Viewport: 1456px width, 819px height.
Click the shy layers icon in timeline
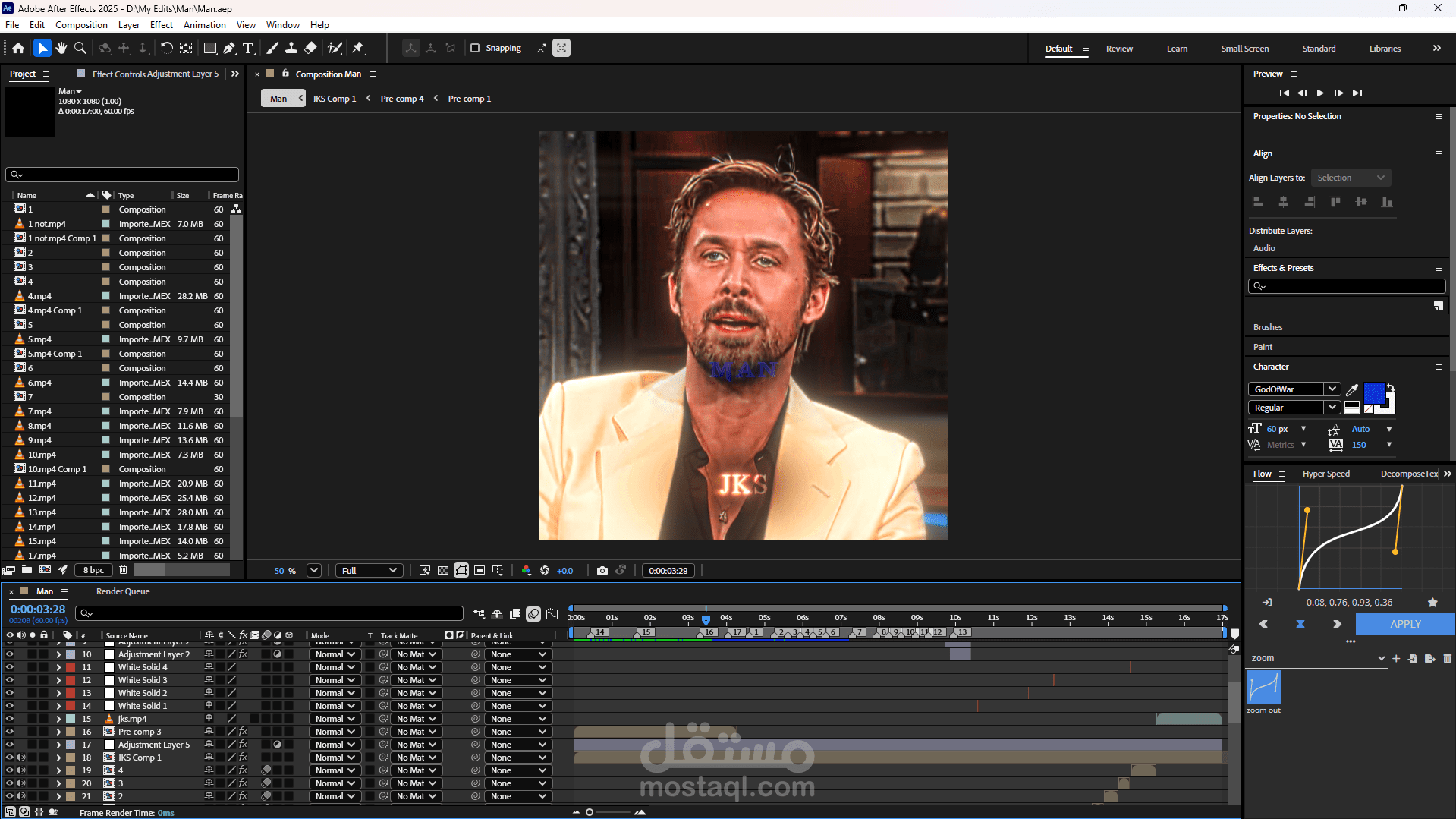(x=497, y=613)
